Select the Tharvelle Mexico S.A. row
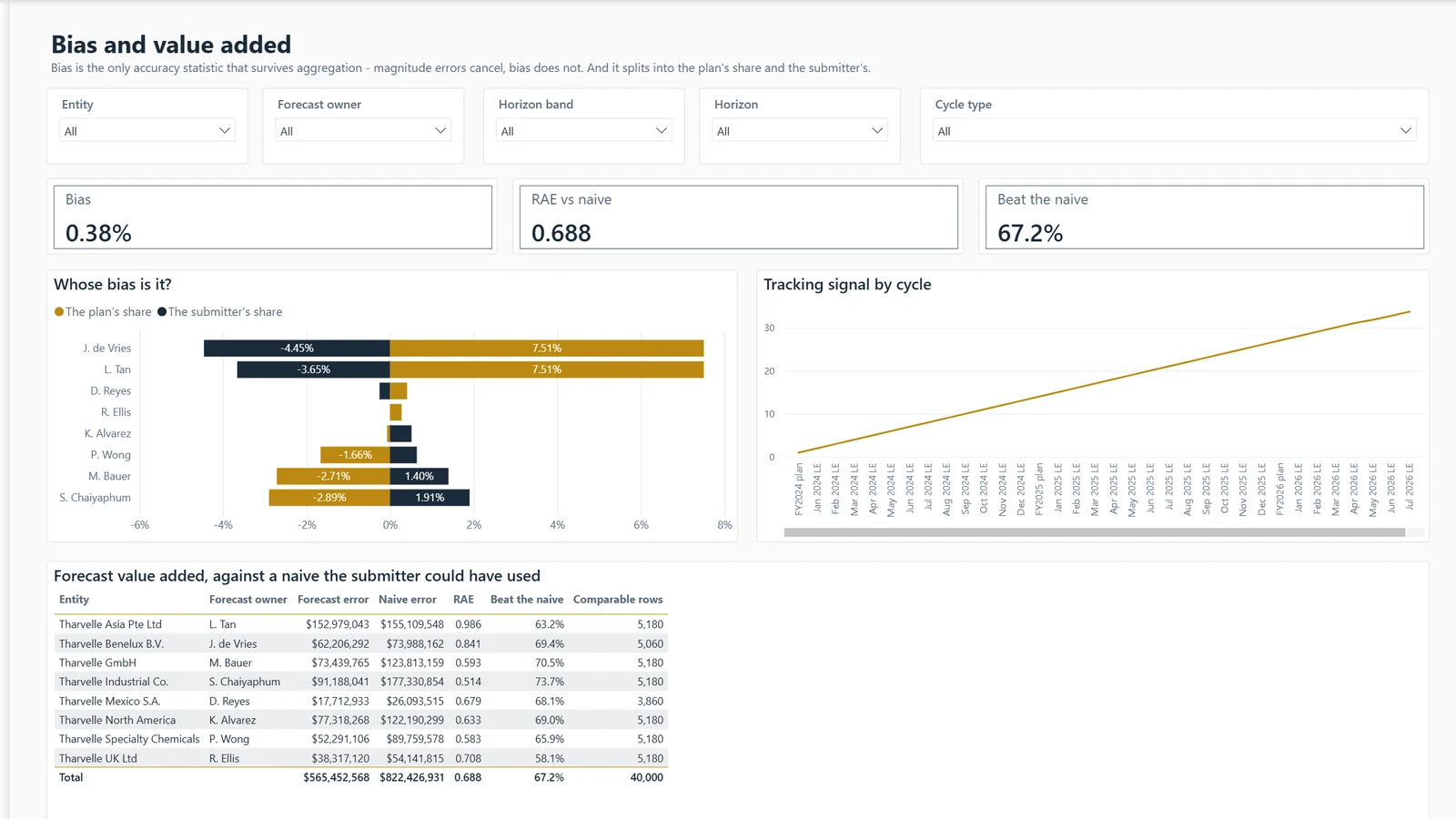Image resolution: width=1456 pixels, height=819 pixels. 361,701
